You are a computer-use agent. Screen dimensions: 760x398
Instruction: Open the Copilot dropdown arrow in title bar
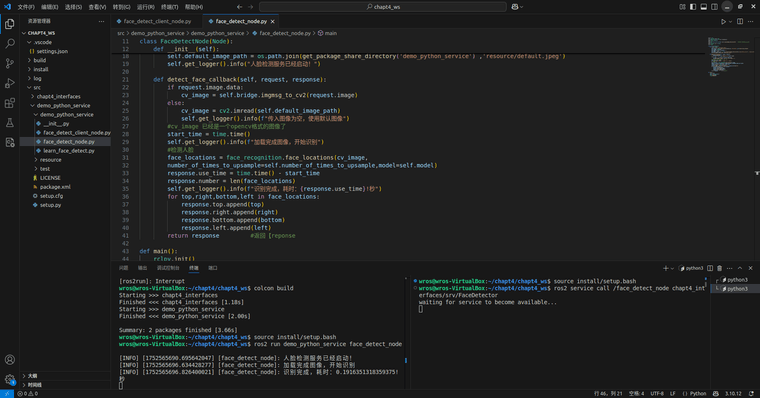click(522, 7)
